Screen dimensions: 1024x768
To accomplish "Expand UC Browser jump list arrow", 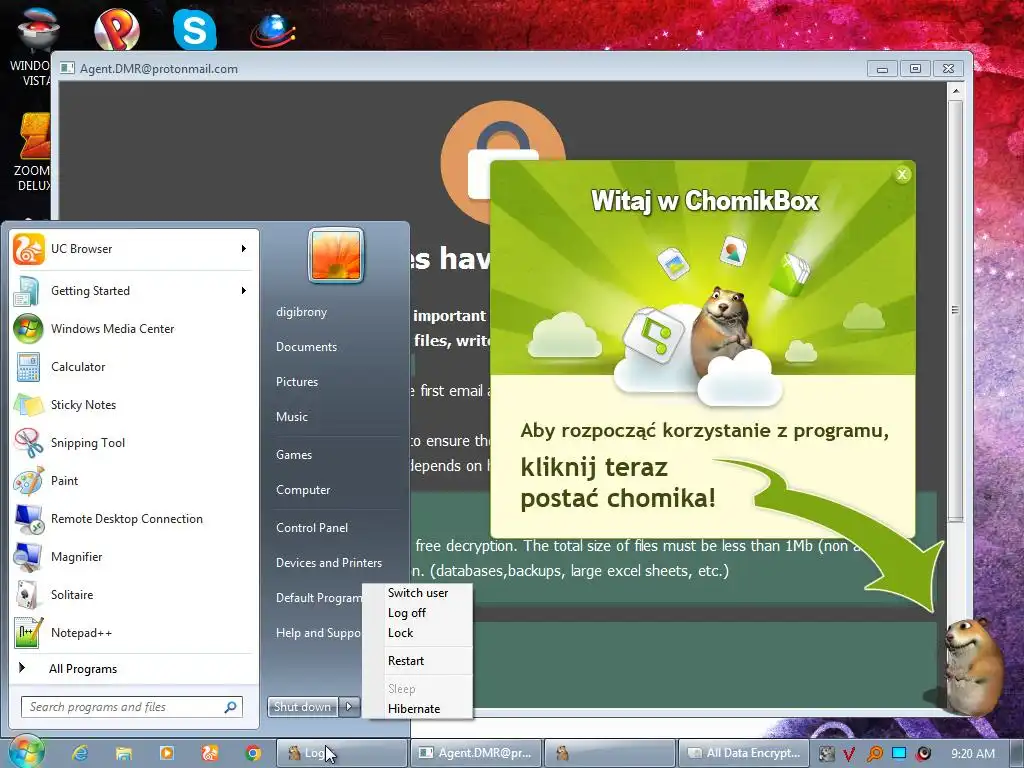I will (x=244, y=249).
